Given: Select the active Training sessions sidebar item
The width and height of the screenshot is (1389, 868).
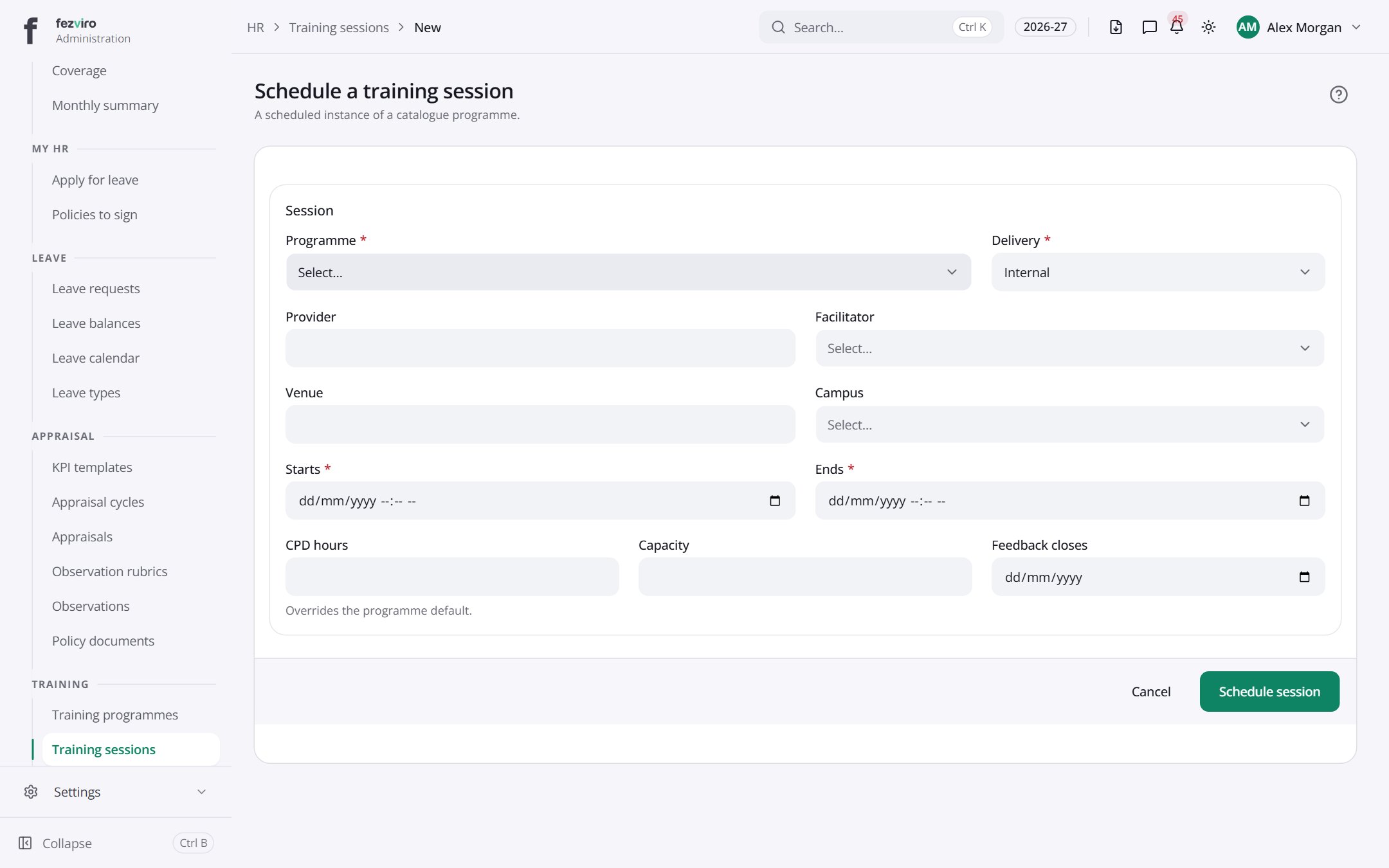Looking at the screenshot, I should [x=131, y=749].
